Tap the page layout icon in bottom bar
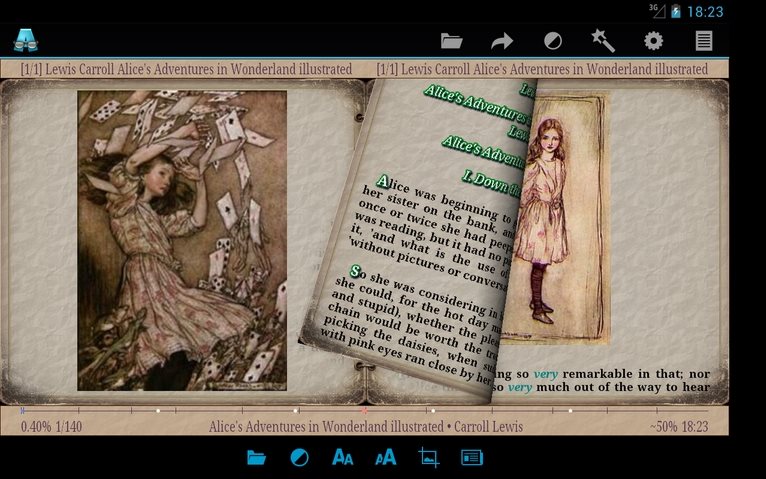The width and height of the screenshot is (766, 479). [471, 457]
